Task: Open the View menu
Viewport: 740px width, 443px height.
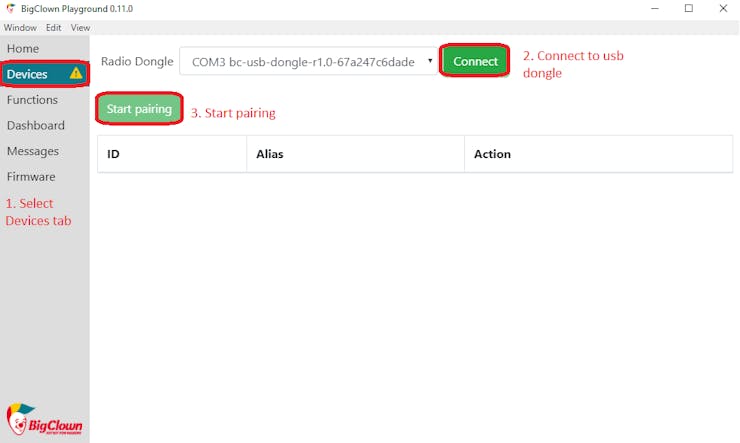Action: point(80,28)
